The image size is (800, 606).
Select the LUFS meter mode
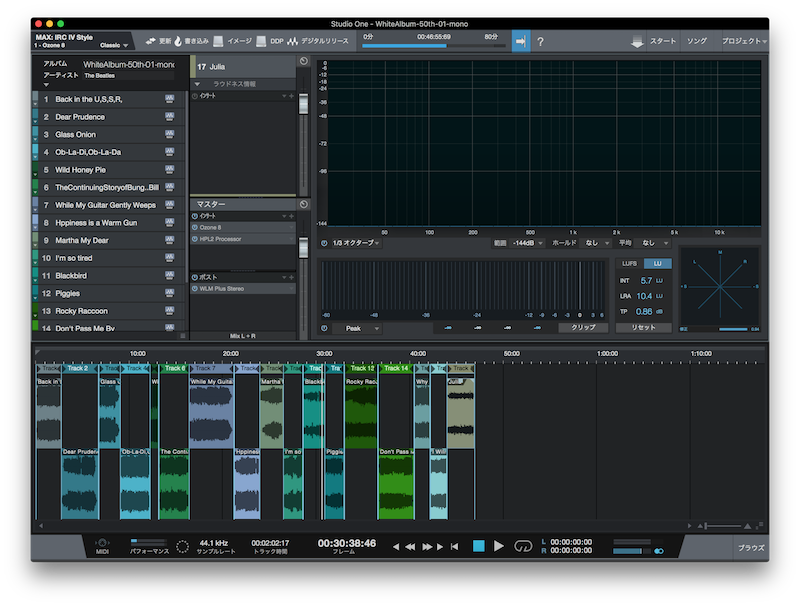pos(630,264)
